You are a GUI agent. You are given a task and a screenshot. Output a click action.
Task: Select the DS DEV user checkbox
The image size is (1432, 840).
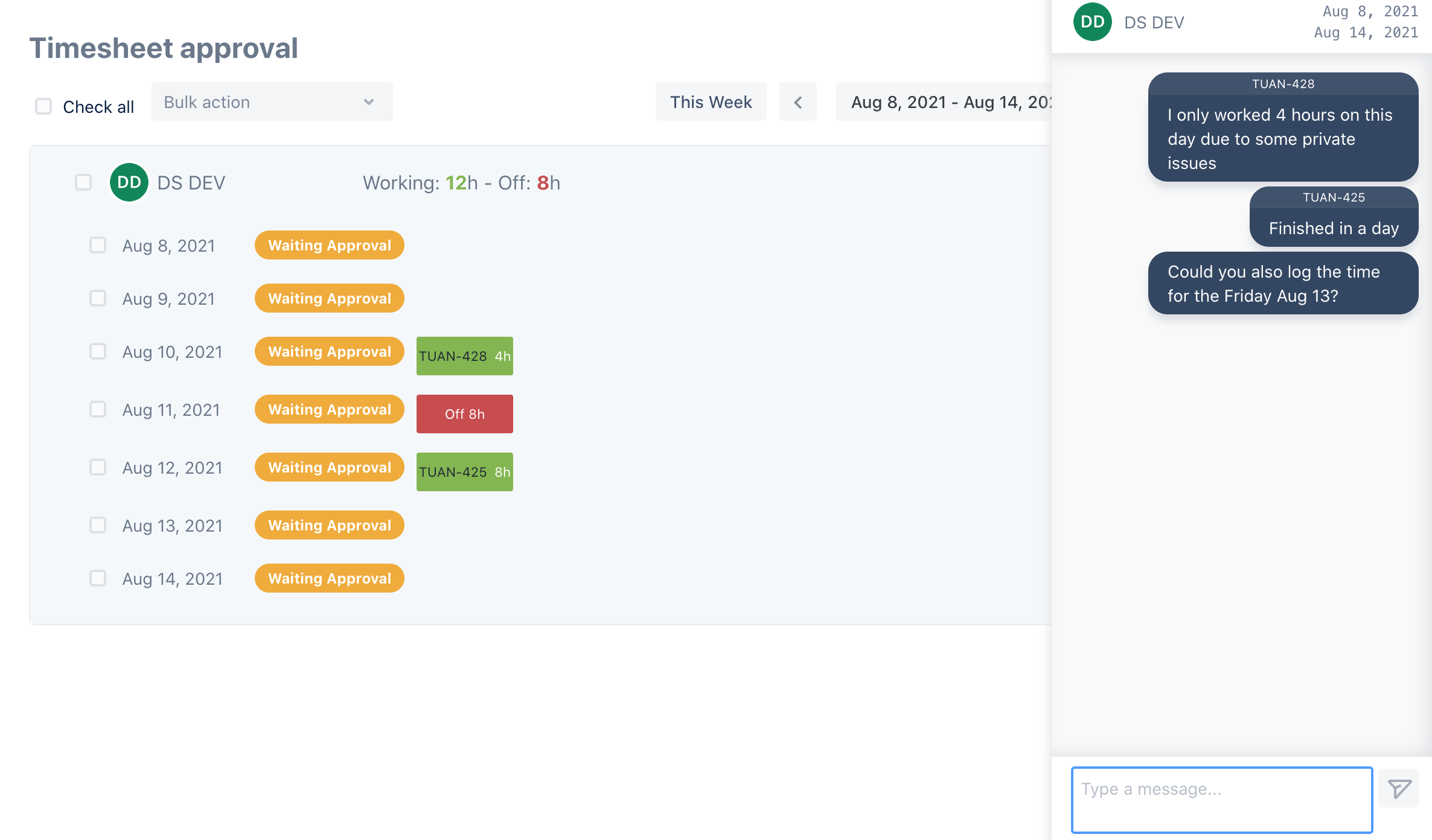tap(83, 182)
